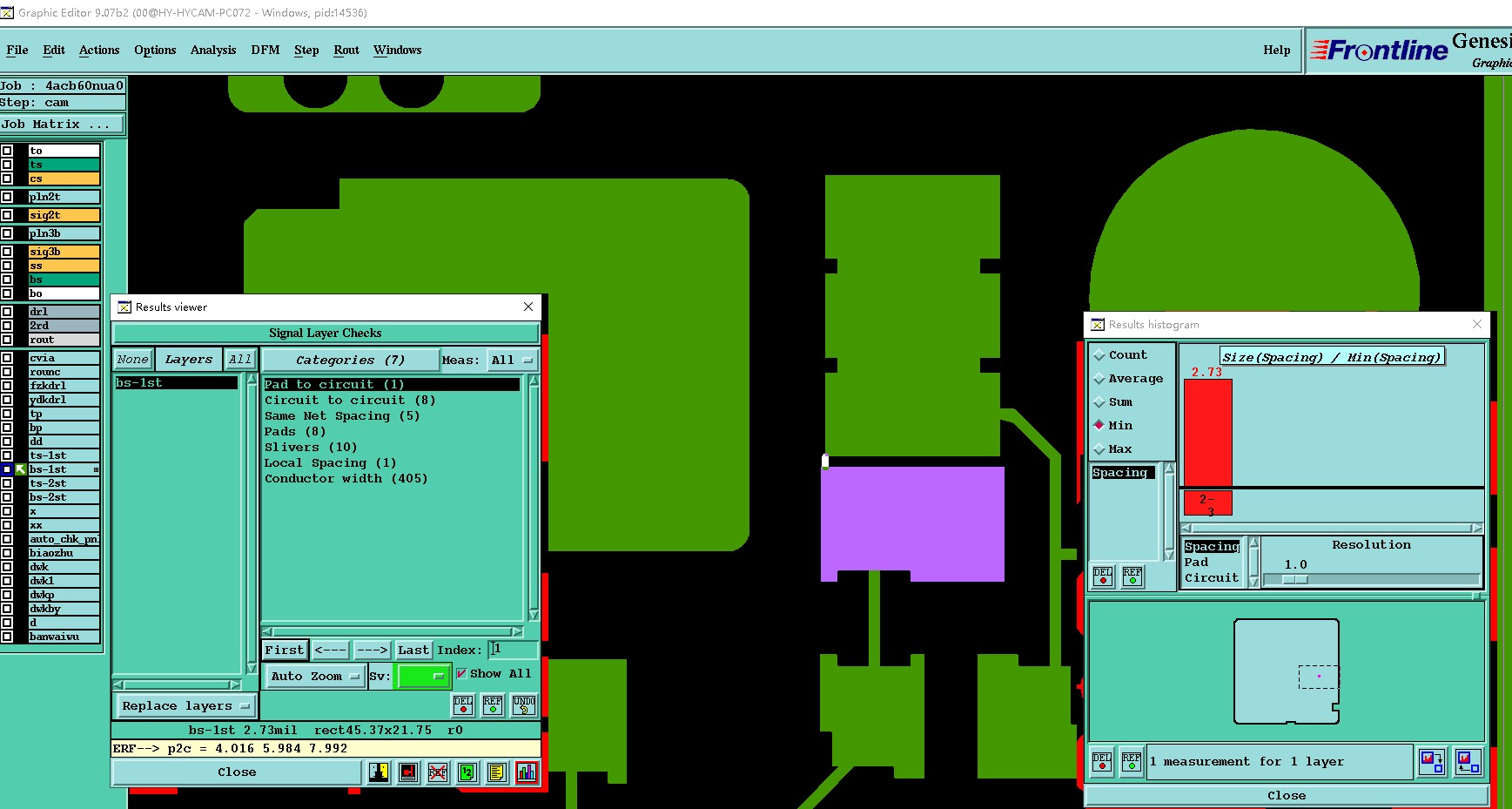The width and height of the screenshot is (1512, 809).
Task: Click the Categories (7) header button
Action: coord(351,360)
